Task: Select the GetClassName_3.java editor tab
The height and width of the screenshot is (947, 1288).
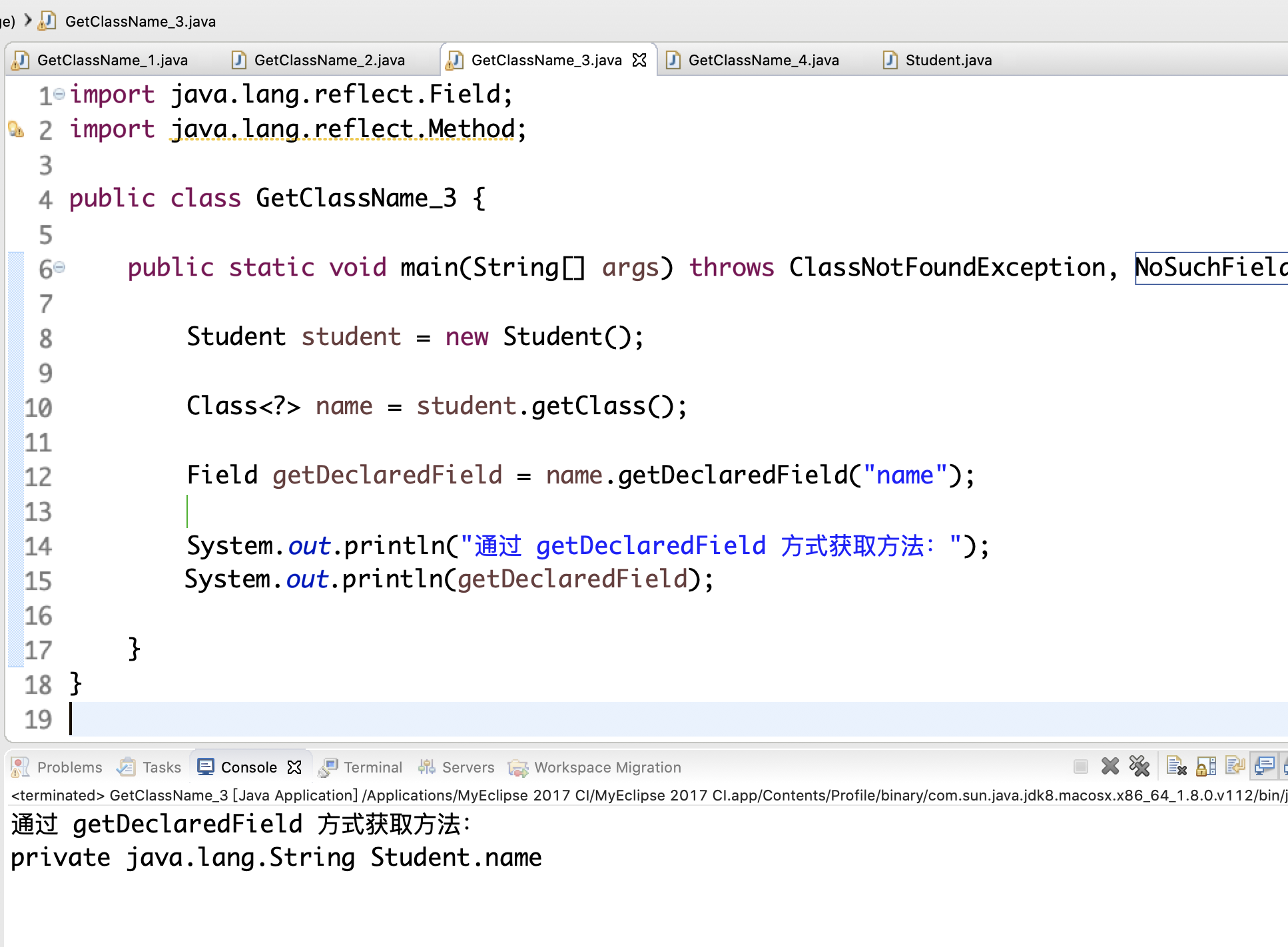Action: tap(546, 60)
